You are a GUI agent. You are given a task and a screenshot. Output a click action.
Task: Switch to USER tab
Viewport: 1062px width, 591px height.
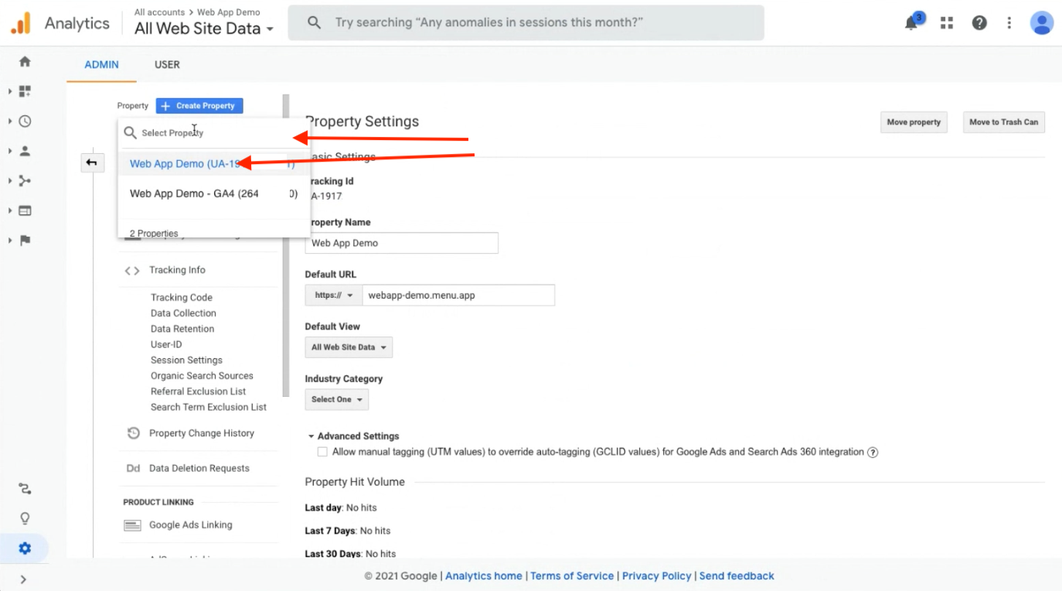click(167, 64)
